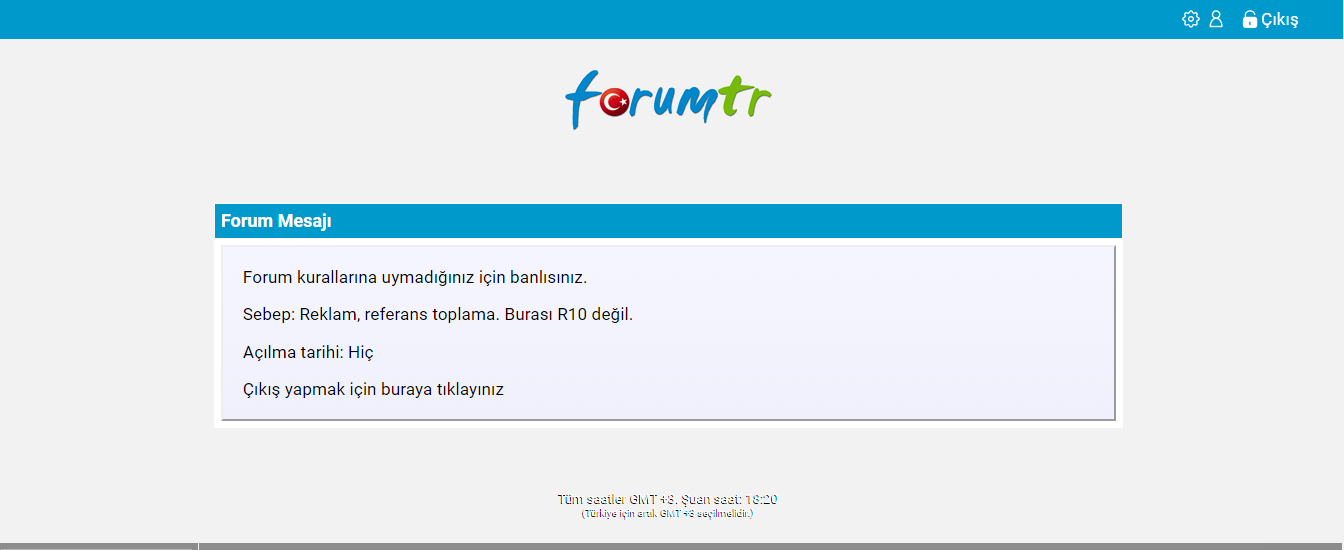Screen dimensions: 1344x550
Task: Click the 'Forum Mesajı' header text
Action: point(276,221)
